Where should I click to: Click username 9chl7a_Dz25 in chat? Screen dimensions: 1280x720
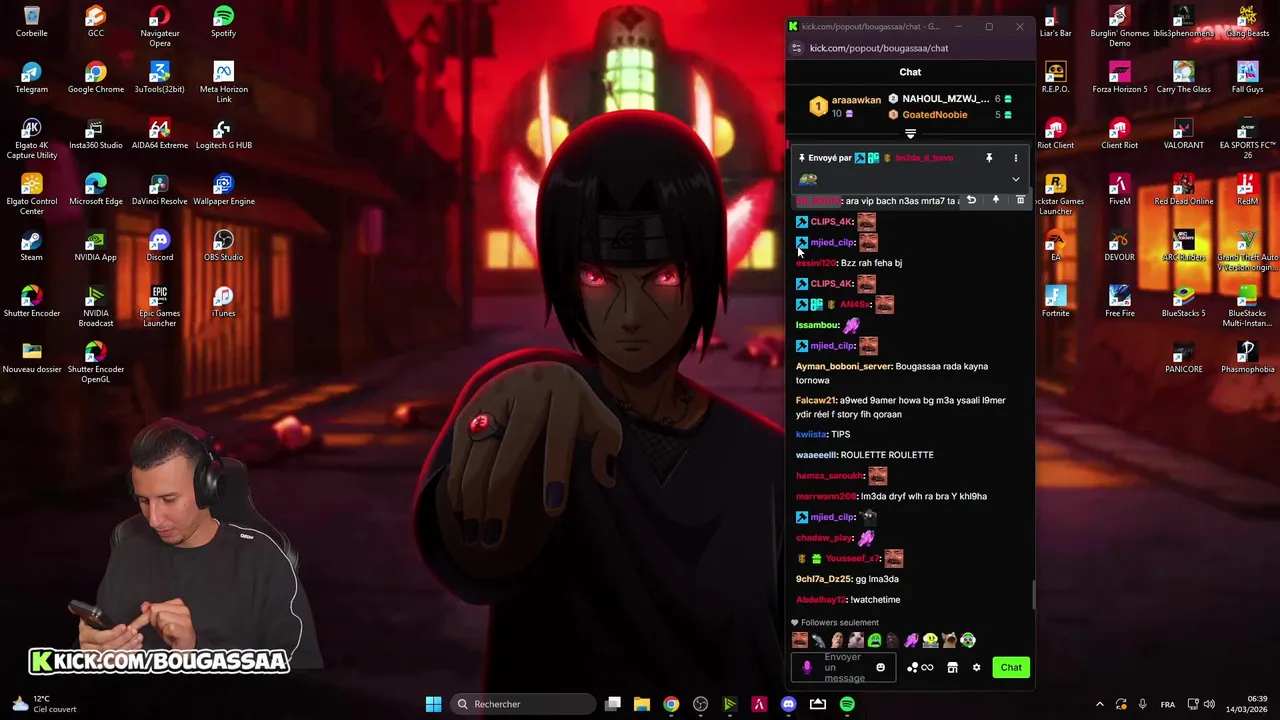pyautogui.click(x=824, y=579)
